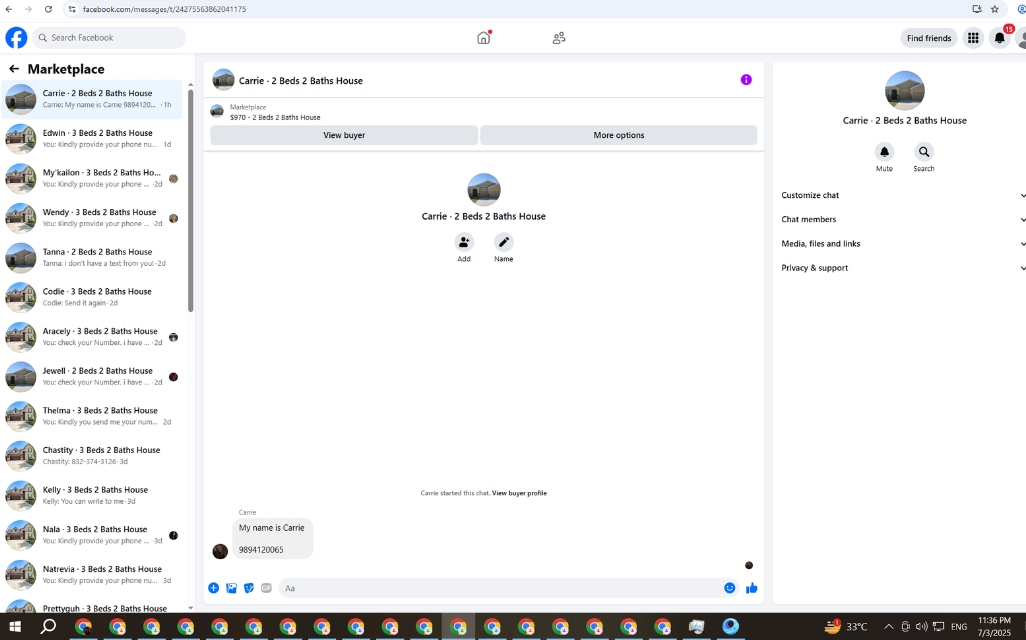Image resolution: width=1026 pixels, height=640 pixels.
Task: Expand Privacy & support section
Action: pyautogui.click(x=903, y=268)
